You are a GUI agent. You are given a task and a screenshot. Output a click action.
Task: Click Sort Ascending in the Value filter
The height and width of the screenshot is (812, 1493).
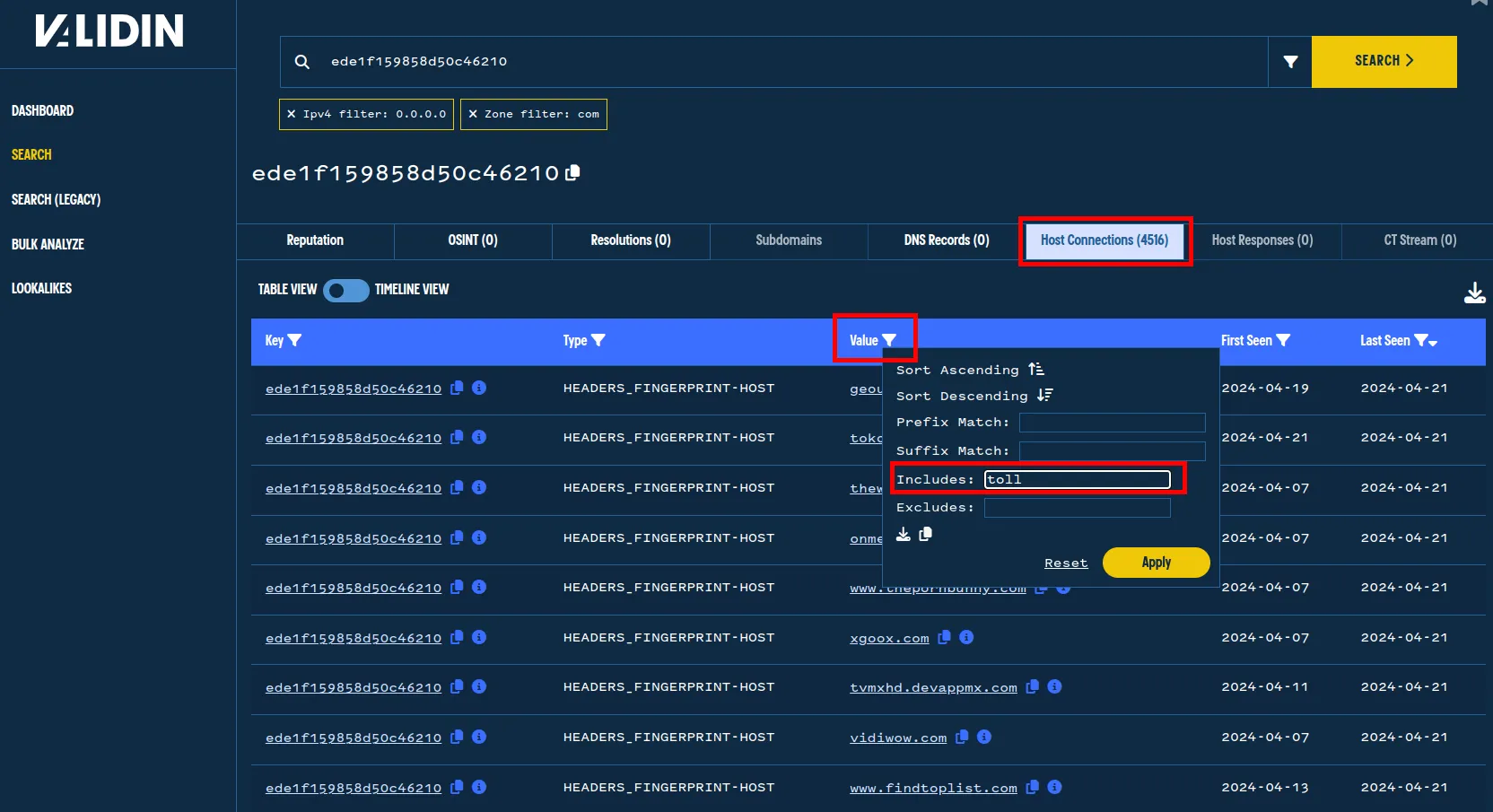[x=969, y=370]
